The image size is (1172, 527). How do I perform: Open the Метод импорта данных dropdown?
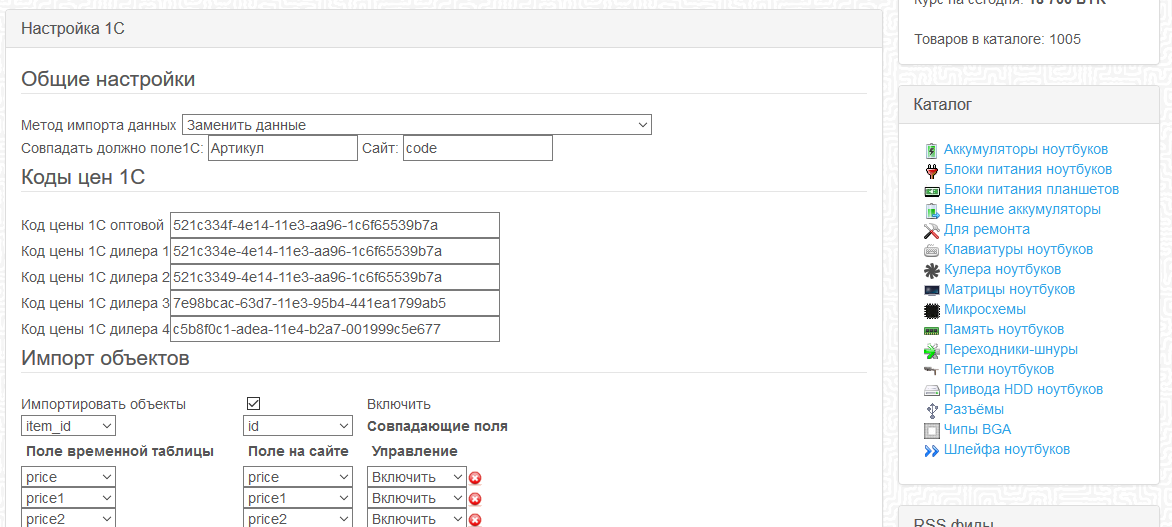point(416,125)
